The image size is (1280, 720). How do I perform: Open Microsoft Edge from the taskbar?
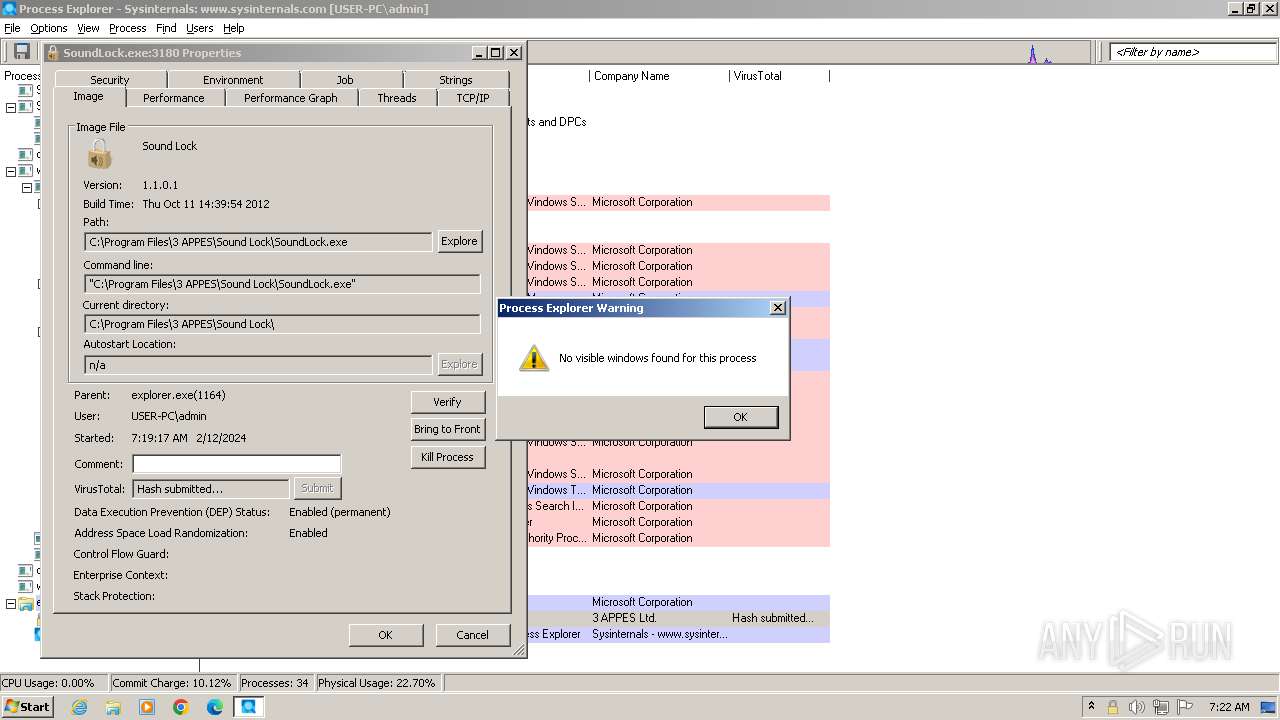point(215,707)
